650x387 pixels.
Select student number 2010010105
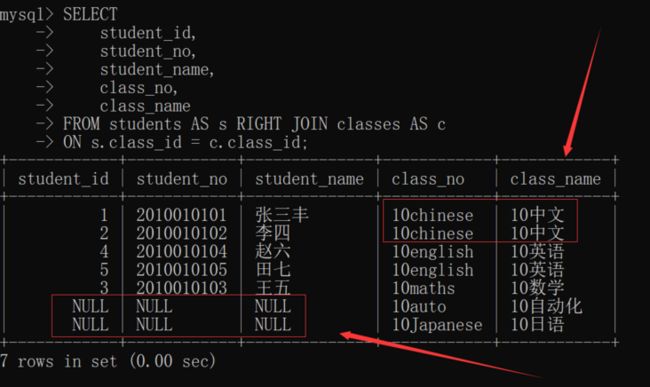(x=182, y=270)
